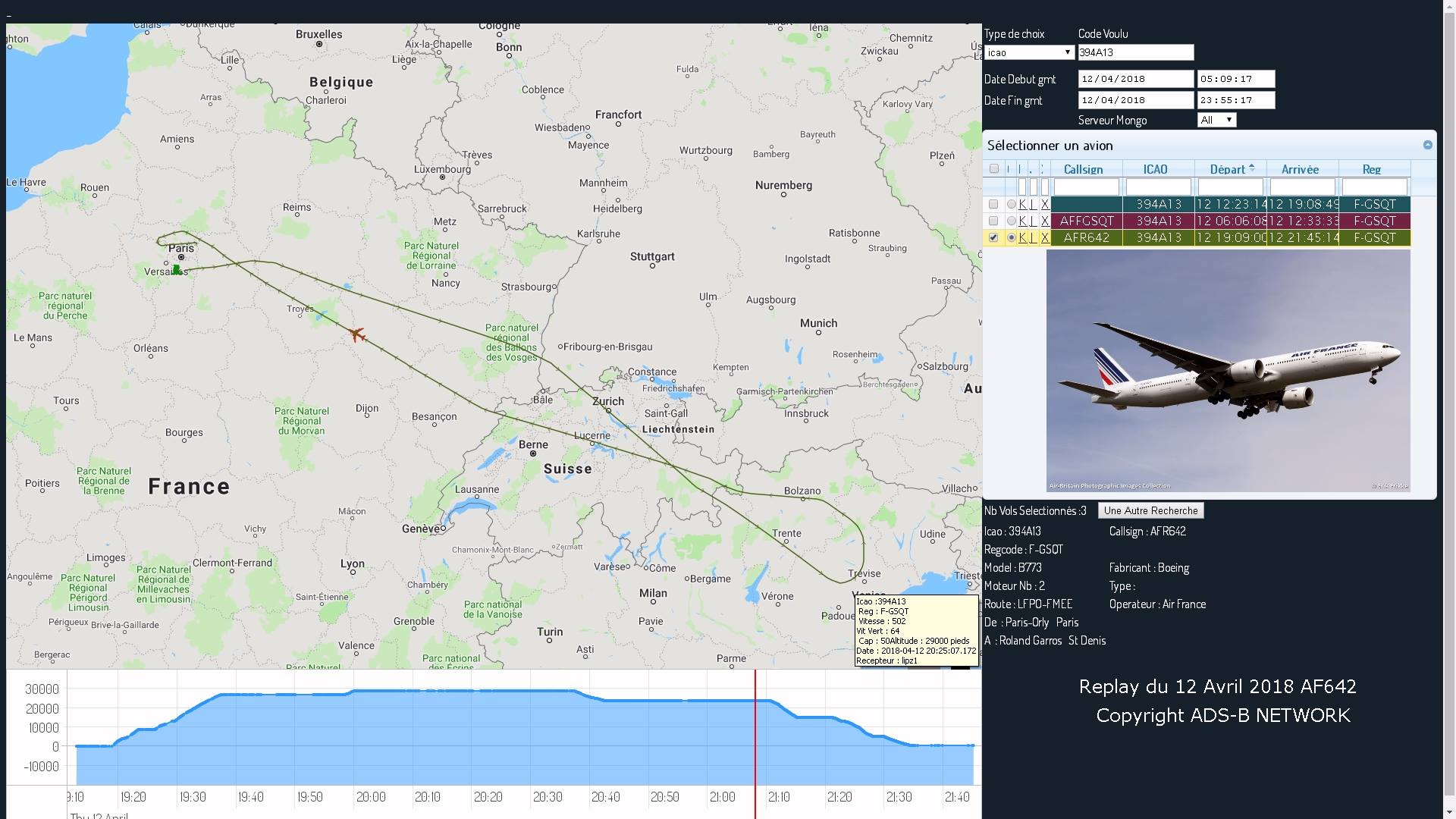The image size is (1456, 819).
Task: Select radio button for AFFGSQT flight
Action: tap(1011, 221)
